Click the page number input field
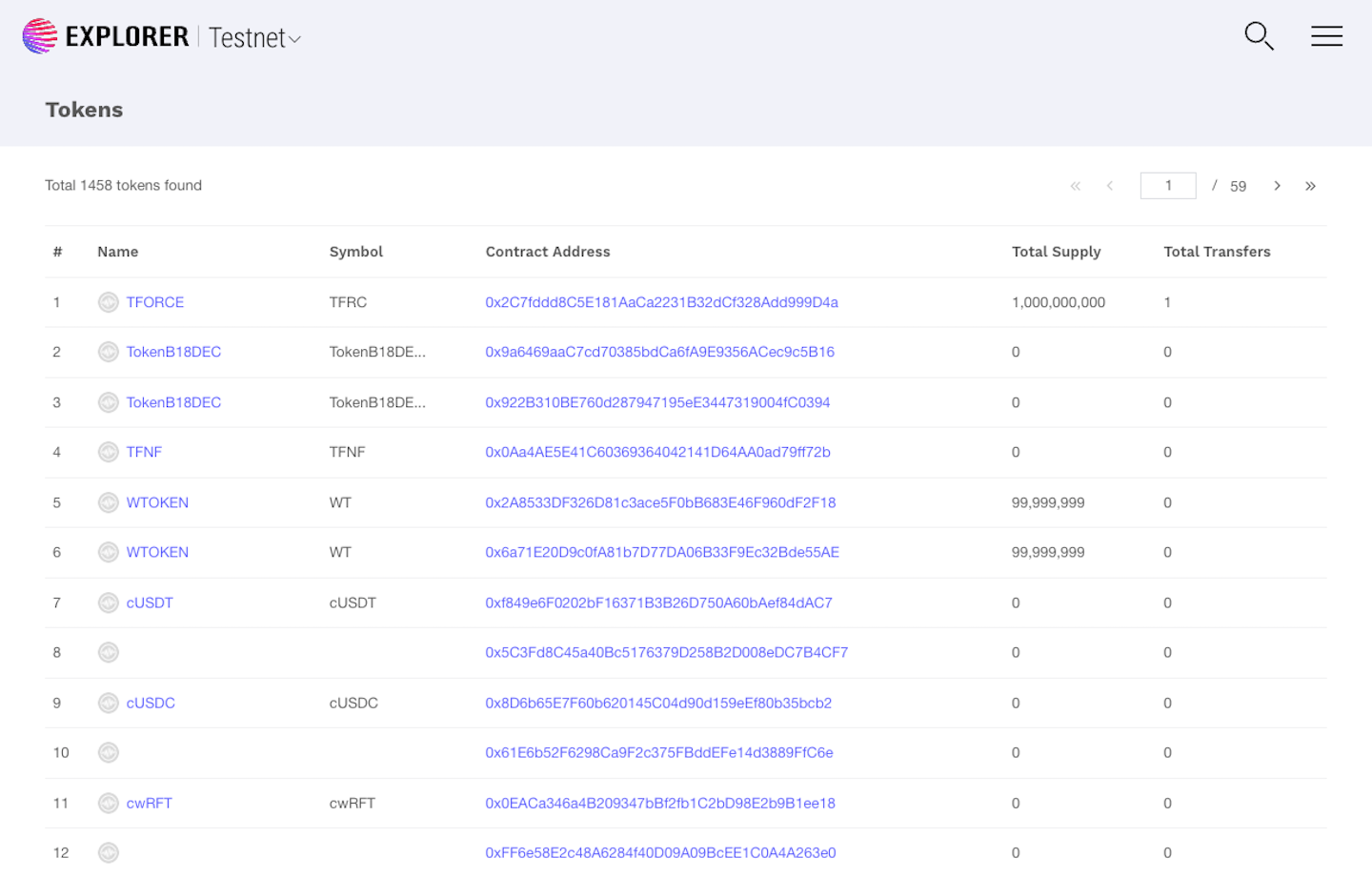1372x878 pixels. 1167,186
